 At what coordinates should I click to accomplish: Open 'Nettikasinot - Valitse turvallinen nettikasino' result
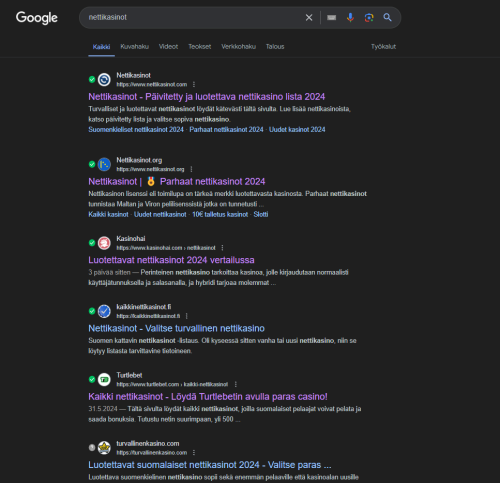point(176,328)
